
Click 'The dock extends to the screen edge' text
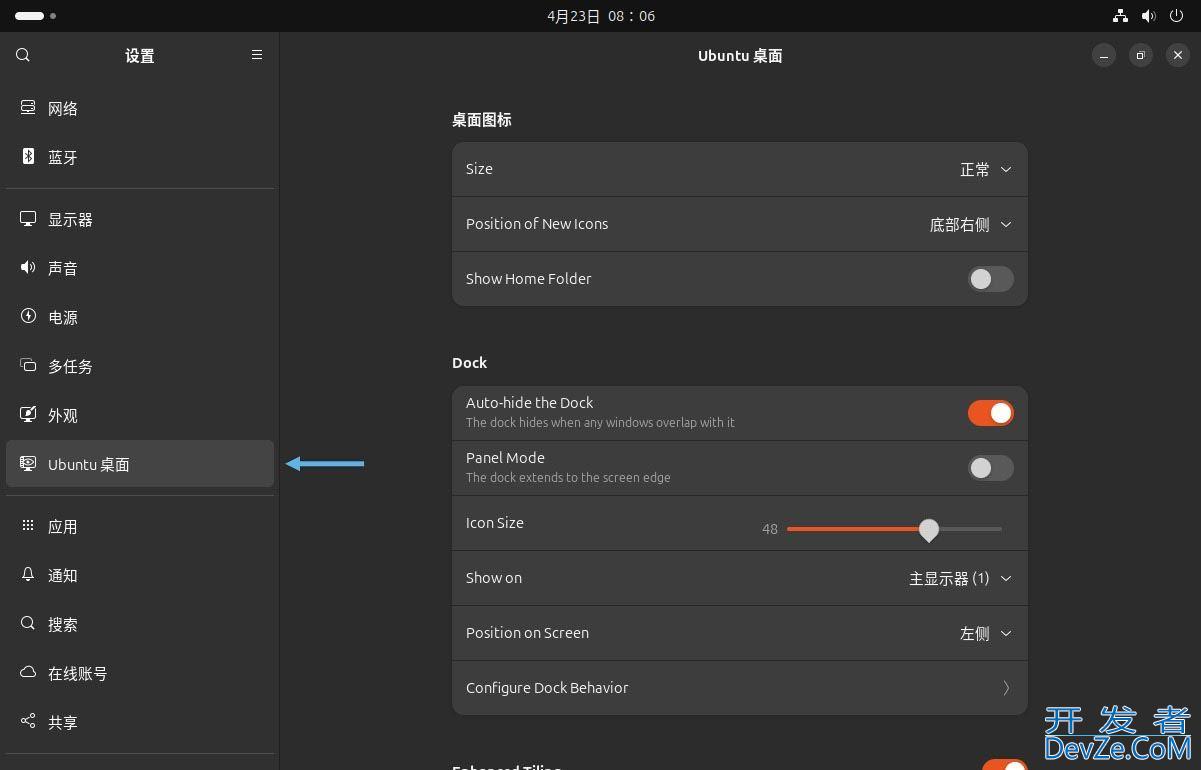pyautogui.click(x=568, y=478)
